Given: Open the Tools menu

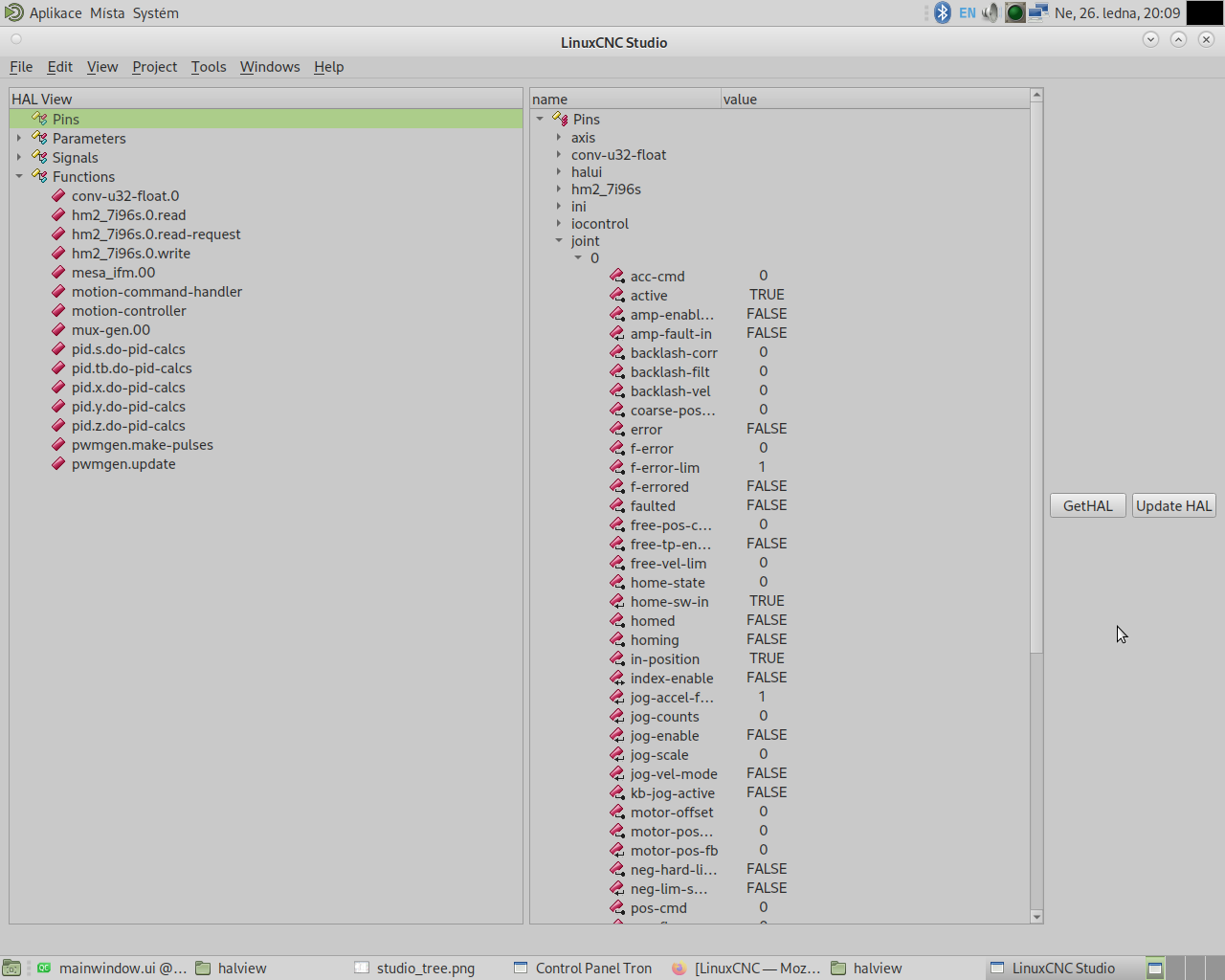Looking at the screenshot, I should (209, 67).
